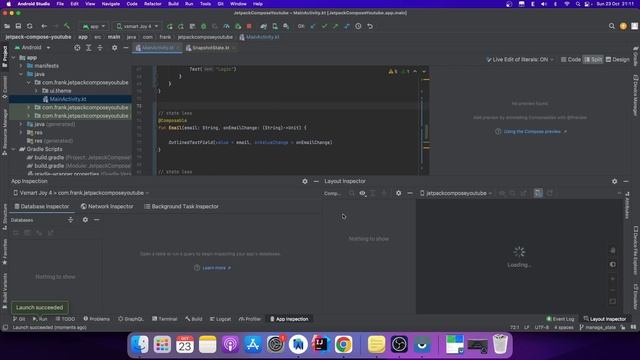640x360 pixels.
Task: Switch to Network Inspector tab
Action: [x=107, y=207]
